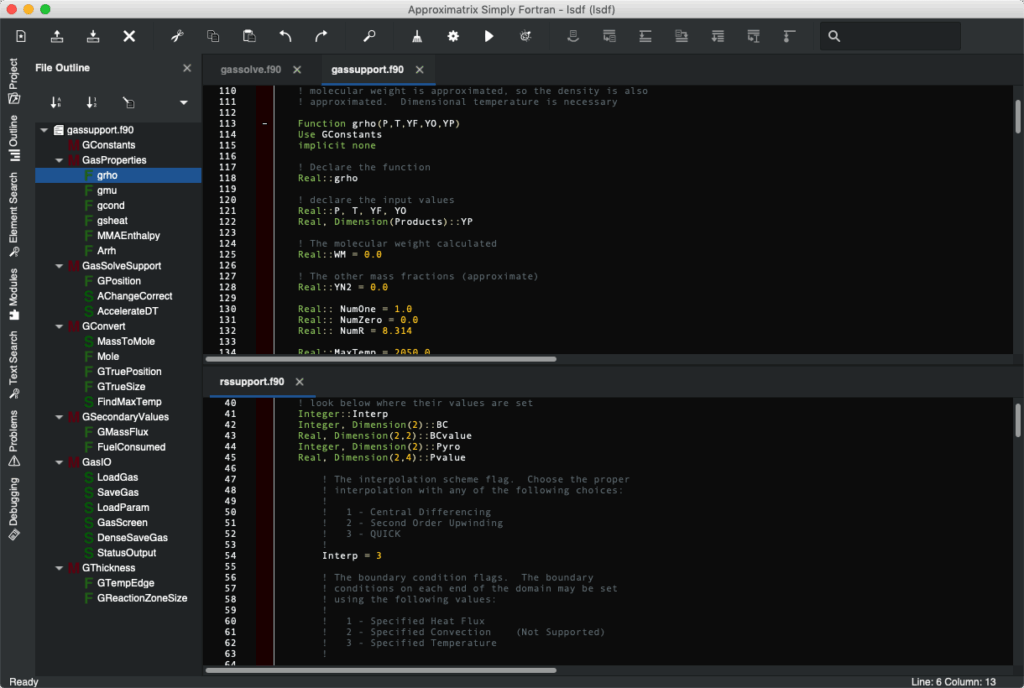Sort outline alphabetically A-Z
Image resolution: width=1024 pixels, height=688 pixels.
(56, 102)
